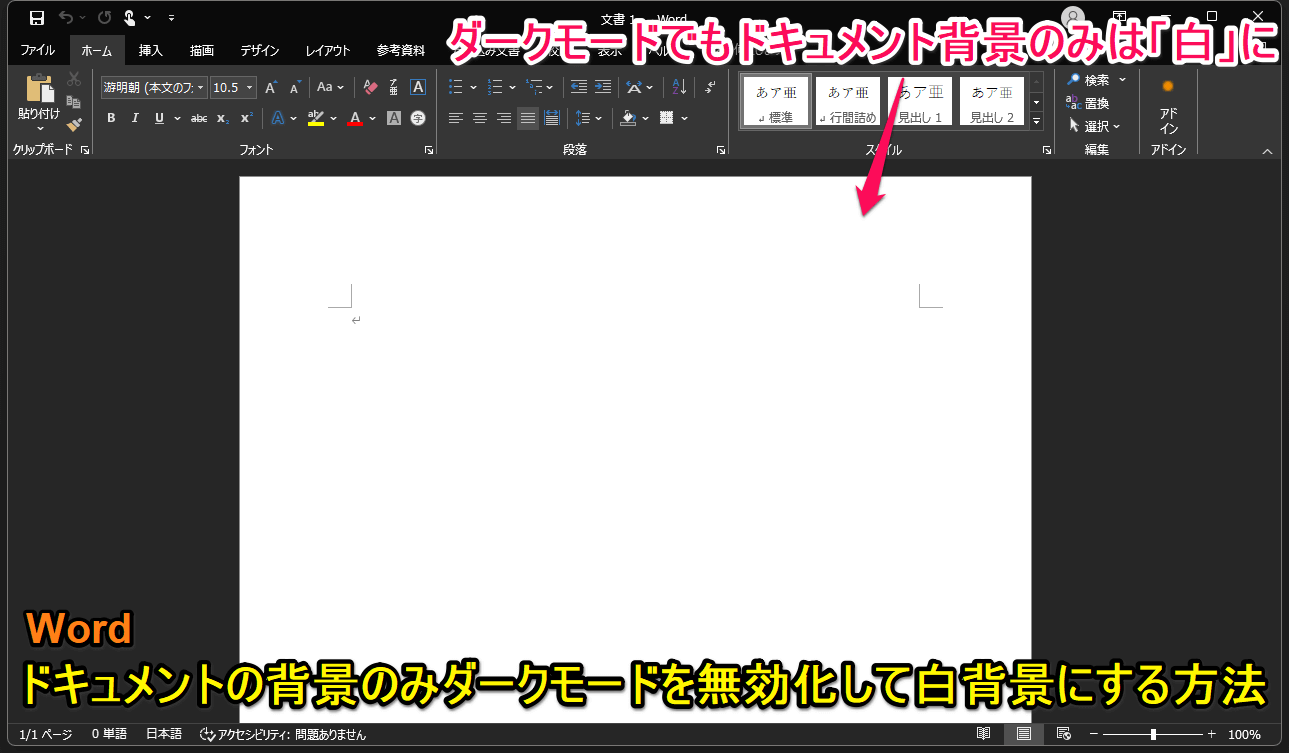Screen dimensions: 1289x753
Task: Toggle Bold formatting
Action: click(111, 118)
